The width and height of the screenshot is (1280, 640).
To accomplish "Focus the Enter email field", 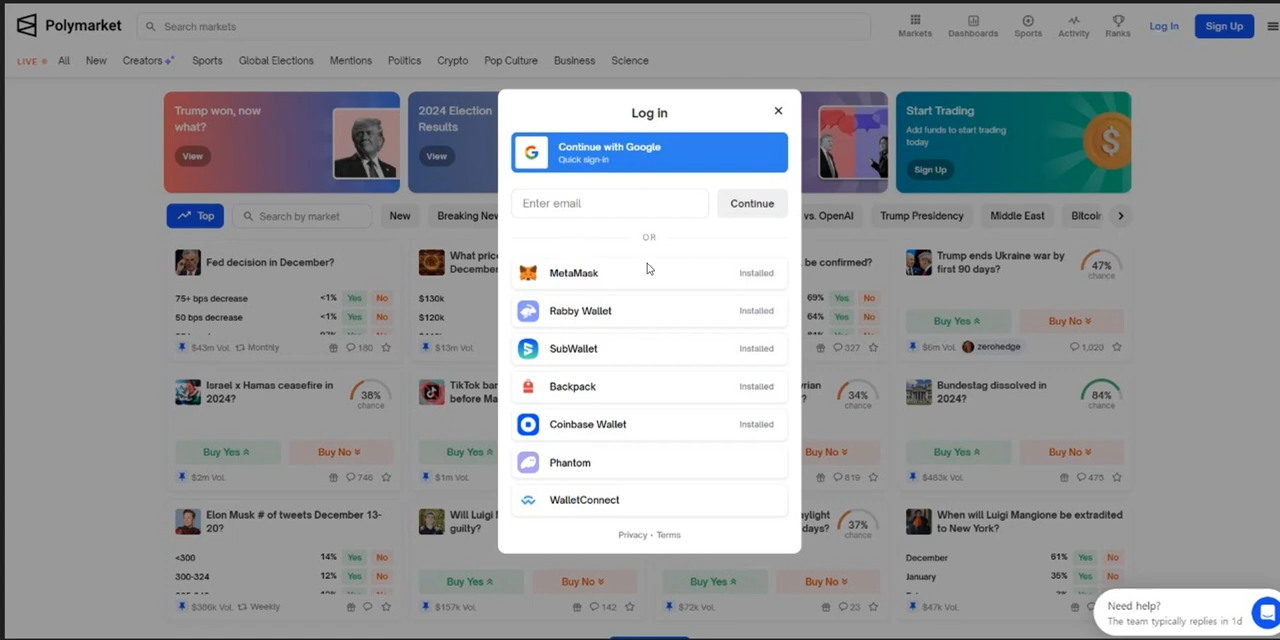I will [x=610, y=203].
